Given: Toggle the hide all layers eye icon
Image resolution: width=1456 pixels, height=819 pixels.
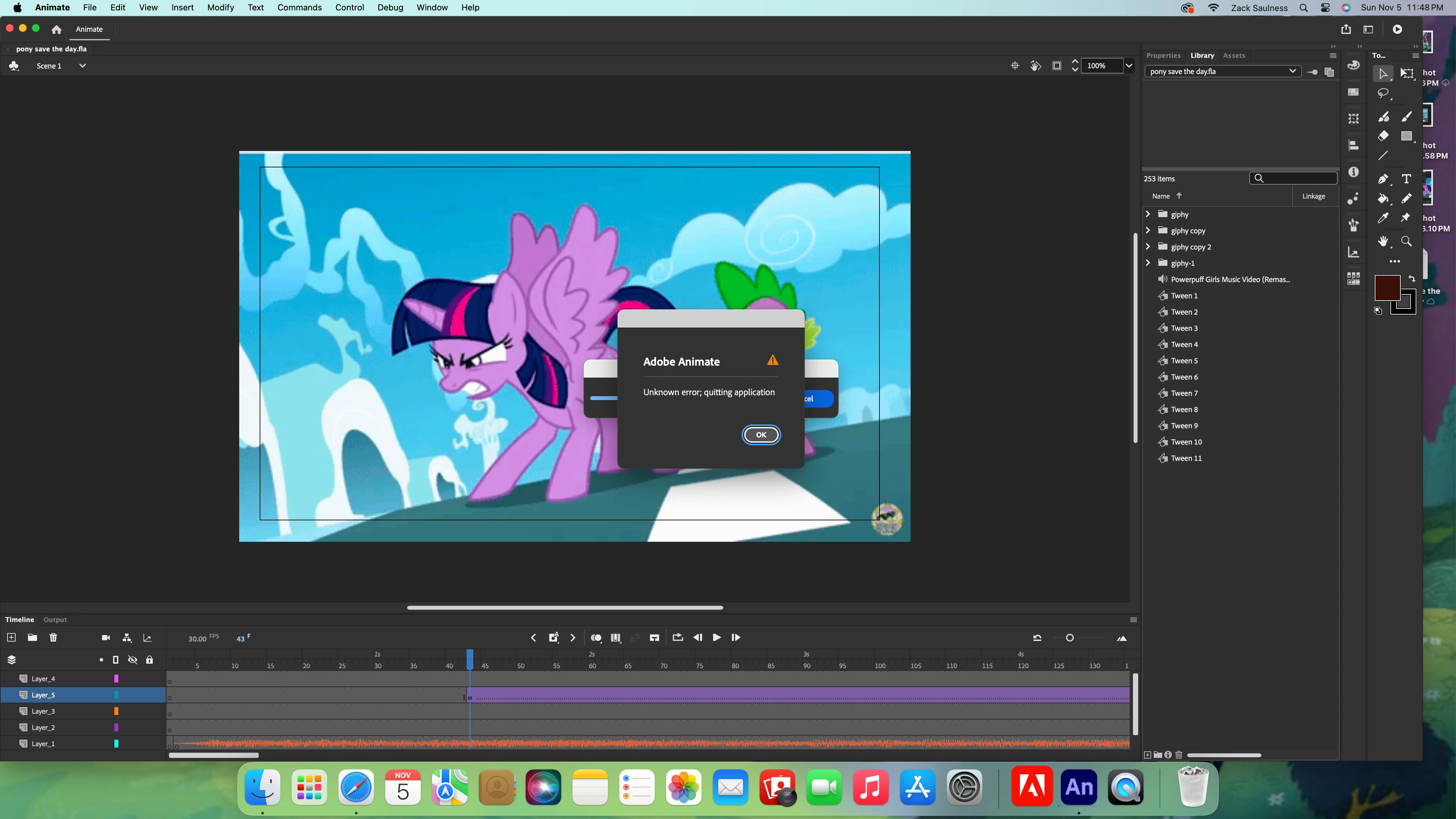Looking at the screenshot, I should point(132,660).
